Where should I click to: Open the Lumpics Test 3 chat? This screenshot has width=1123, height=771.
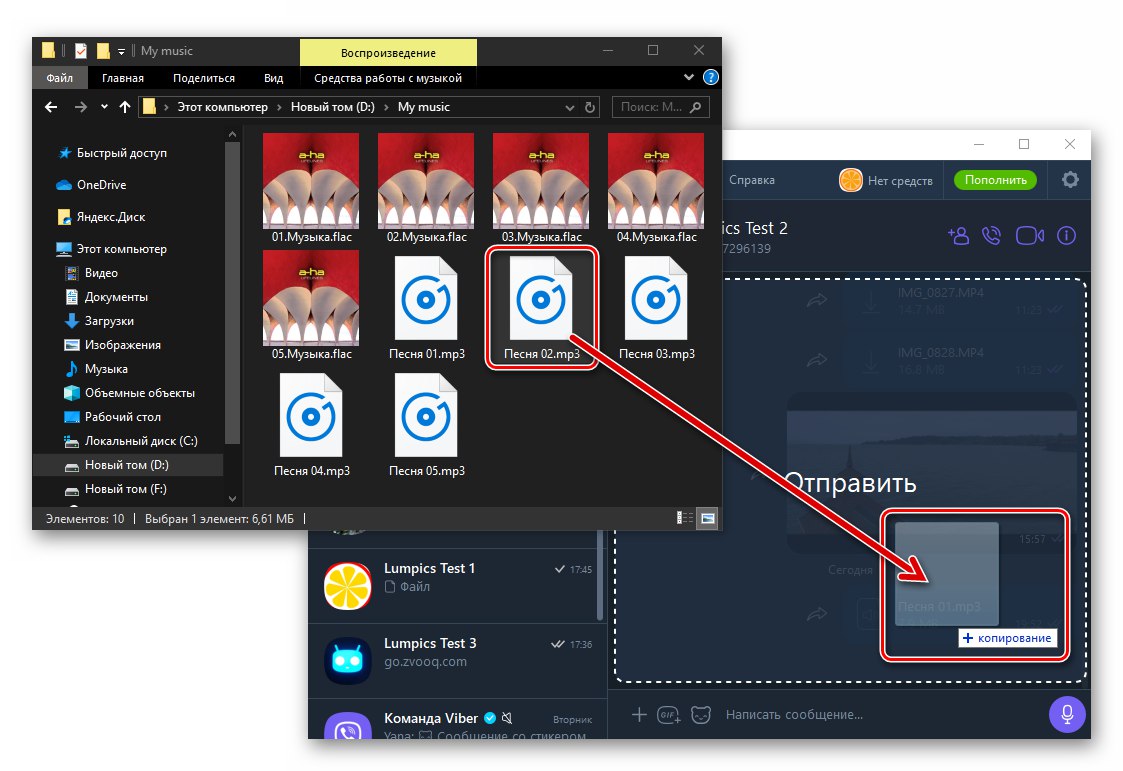457,661
